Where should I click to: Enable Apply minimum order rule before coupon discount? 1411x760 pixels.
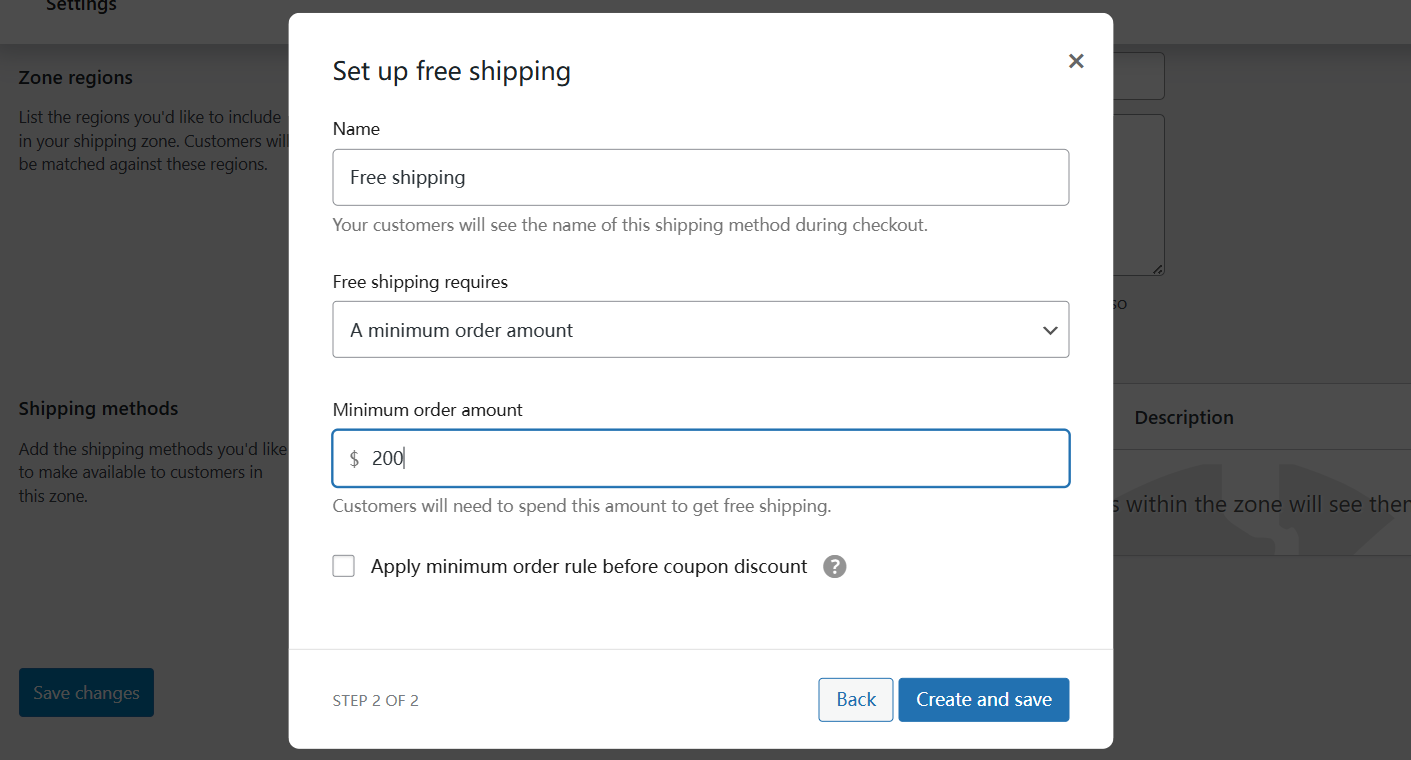click(x=343, y=565)
